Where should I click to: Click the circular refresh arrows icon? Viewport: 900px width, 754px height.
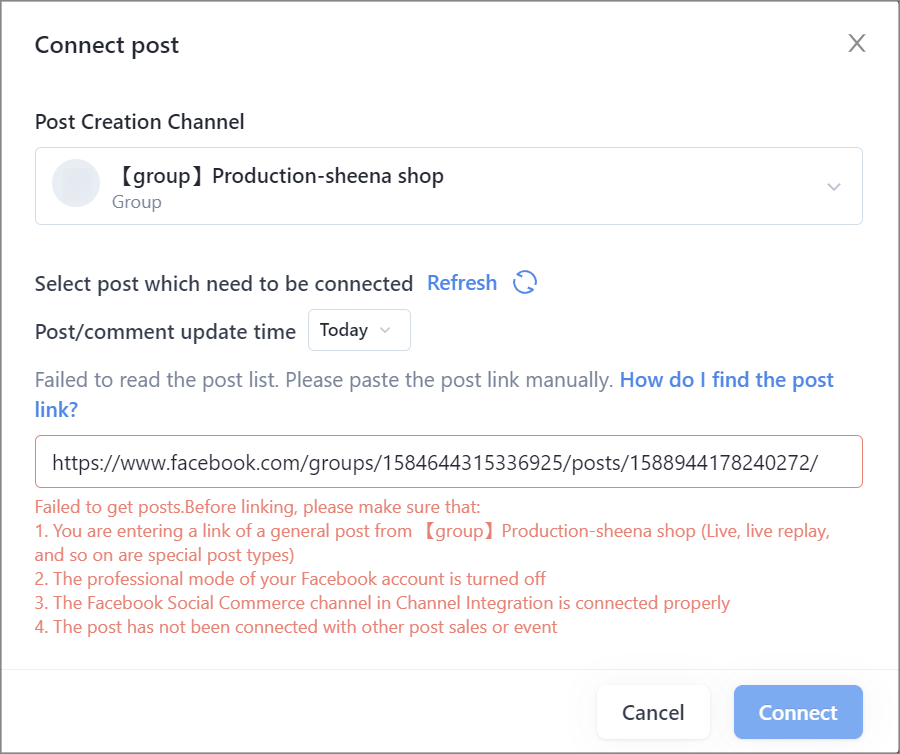(525, 282)
